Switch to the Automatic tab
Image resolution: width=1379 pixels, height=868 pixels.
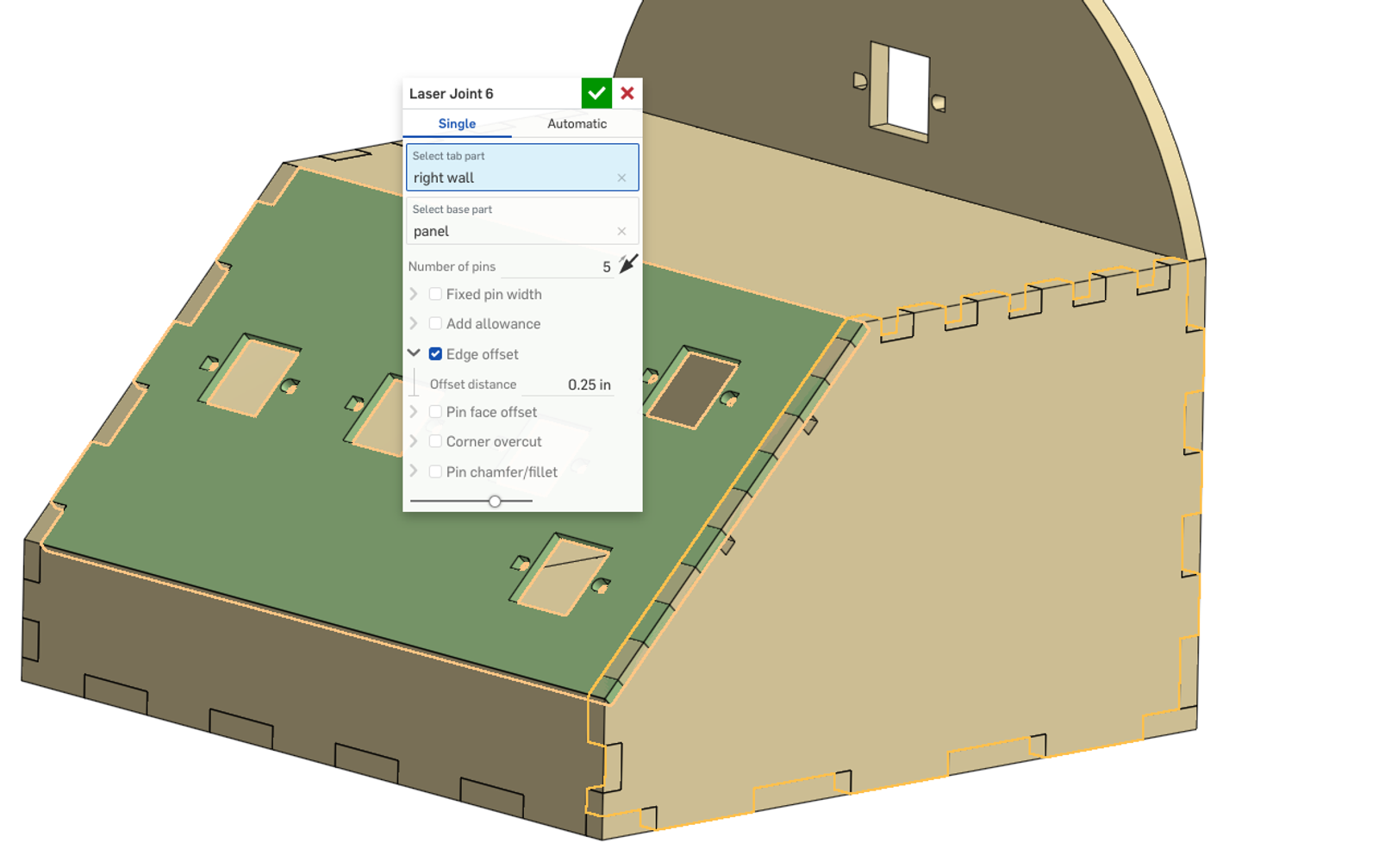pyautogui.click(x=577, y=123)
